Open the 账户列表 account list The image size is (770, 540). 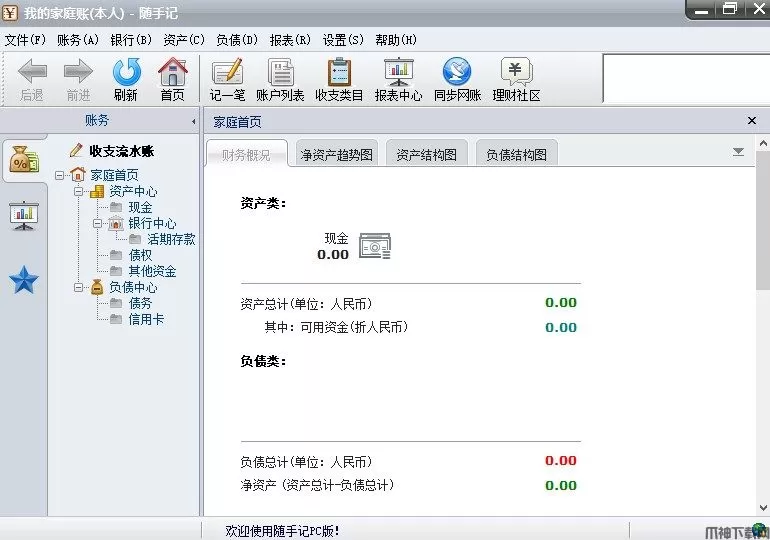(280, 79)
